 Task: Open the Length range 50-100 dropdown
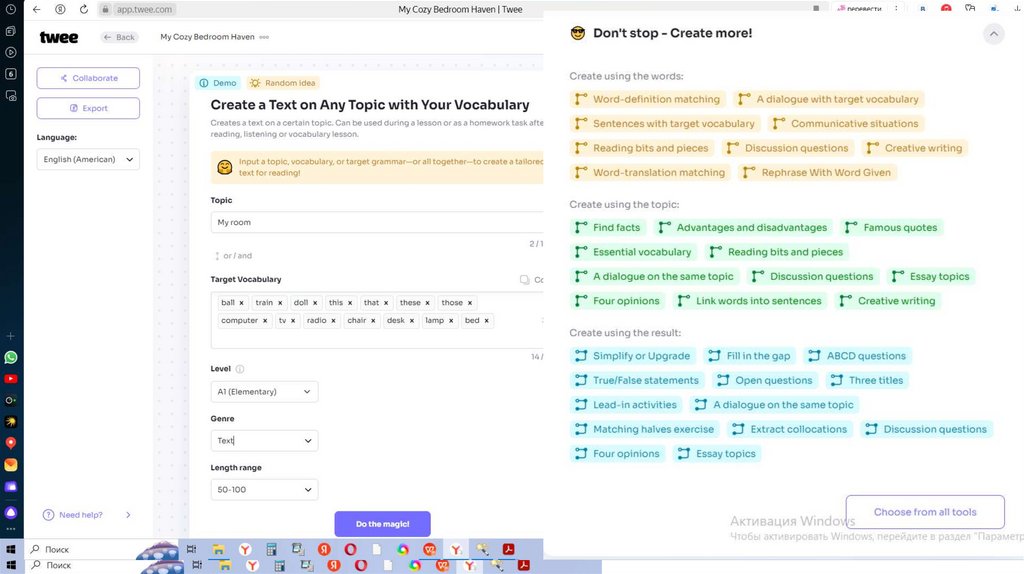pos(264,490)
